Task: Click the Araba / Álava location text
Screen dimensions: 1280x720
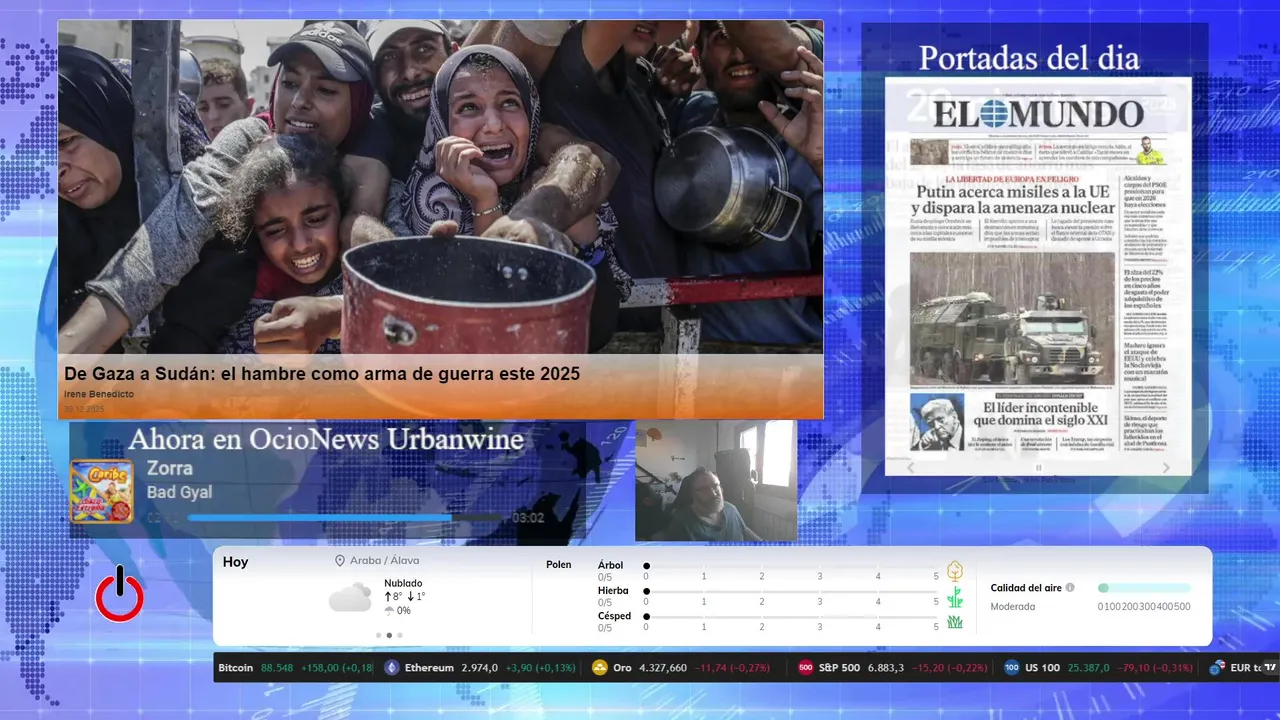Action: 384,561
